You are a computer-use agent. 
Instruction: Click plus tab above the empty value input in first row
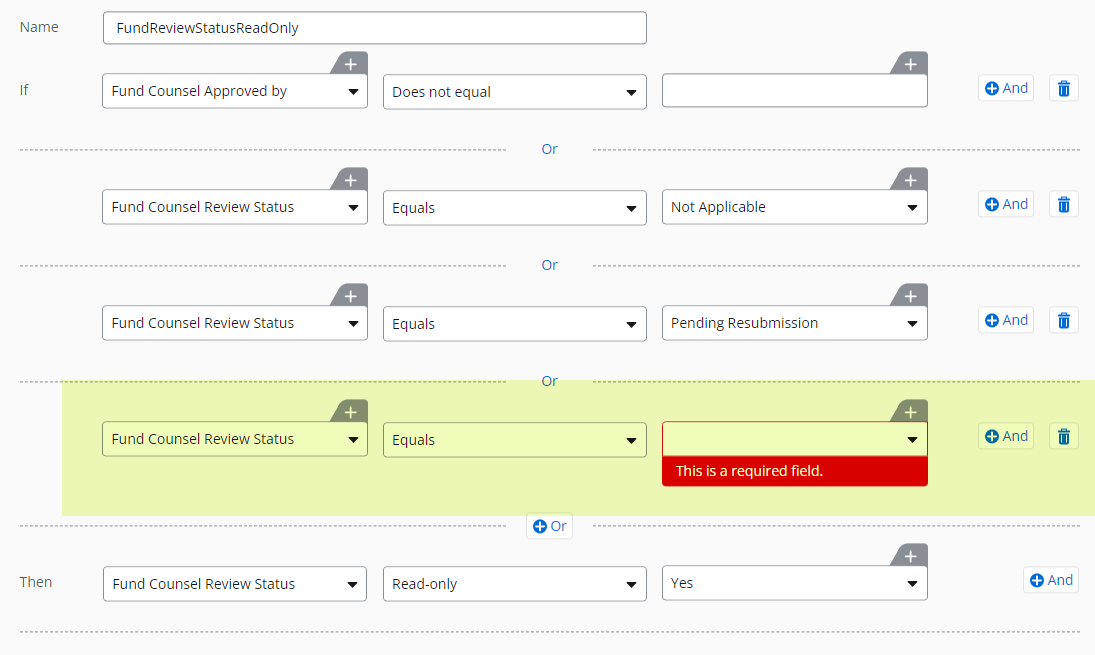pyautogui.click(x=911, y=64)
